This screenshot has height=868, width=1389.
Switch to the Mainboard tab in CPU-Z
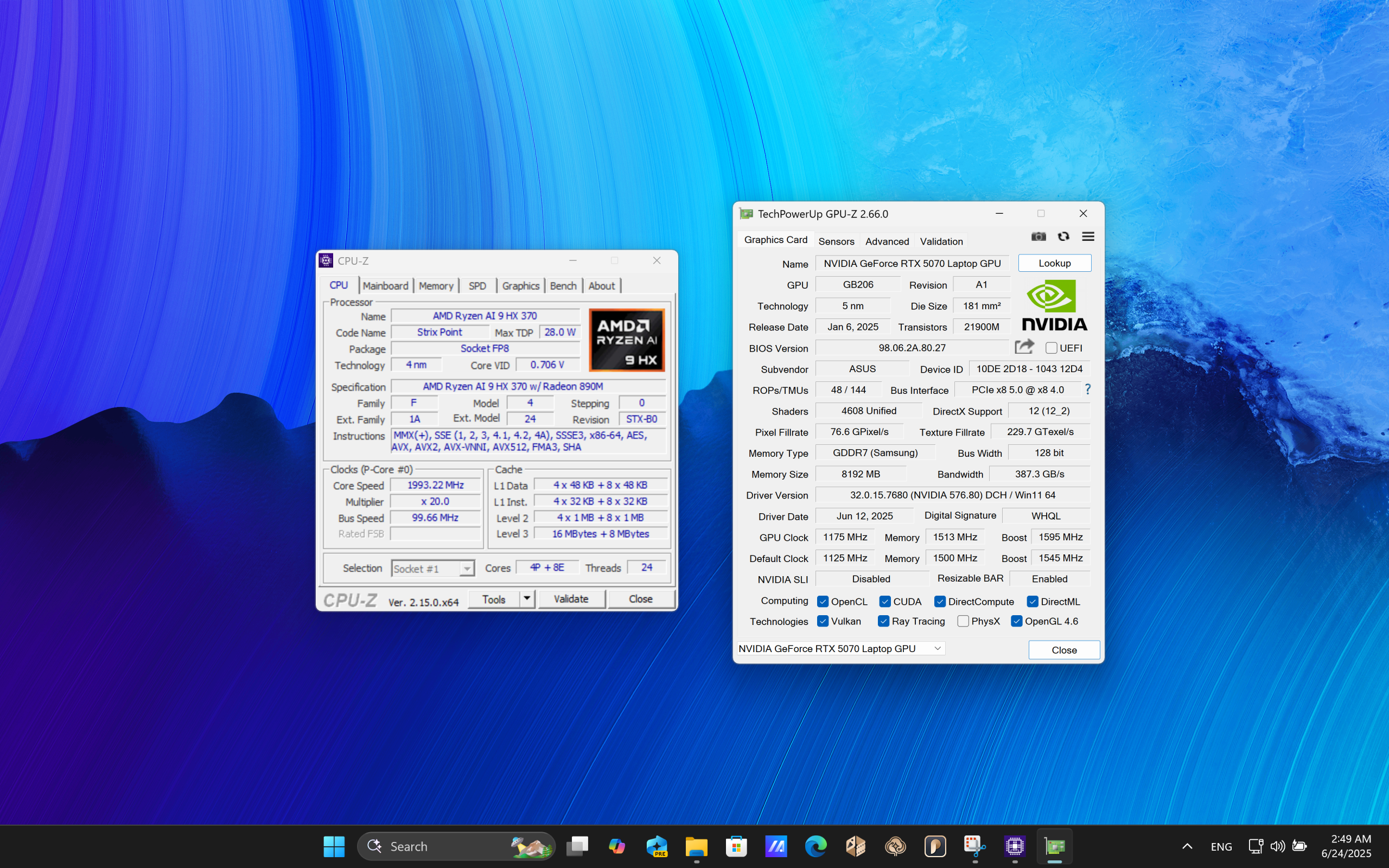click(385, 286)
